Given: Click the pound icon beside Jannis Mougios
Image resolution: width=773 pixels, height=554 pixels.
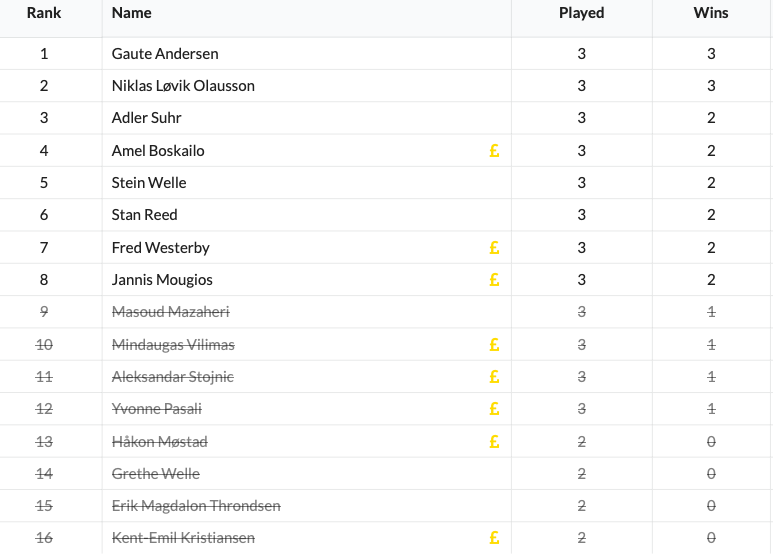Looking at the screenshot, I should (x=494, y=280).
